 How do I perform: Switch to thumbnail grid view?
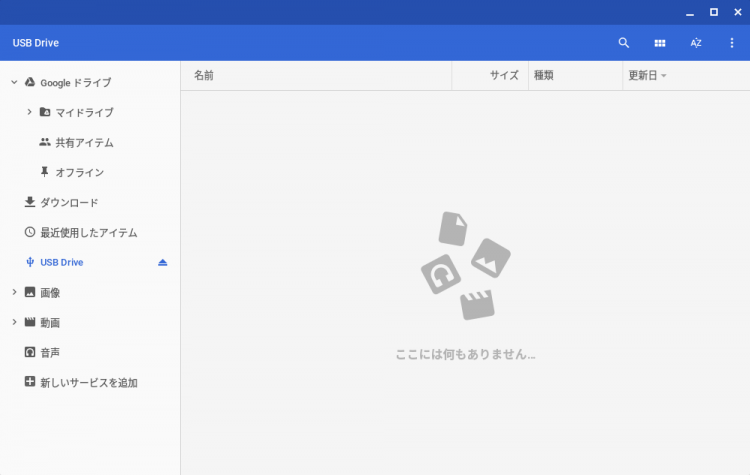tap(660, 43)
